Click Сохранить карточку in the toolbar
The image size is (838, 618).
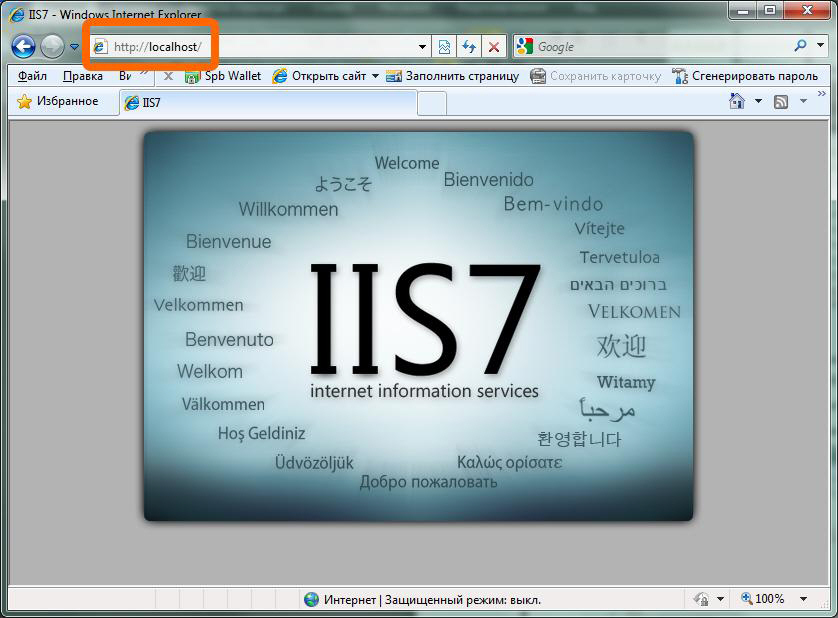[595, 76]
